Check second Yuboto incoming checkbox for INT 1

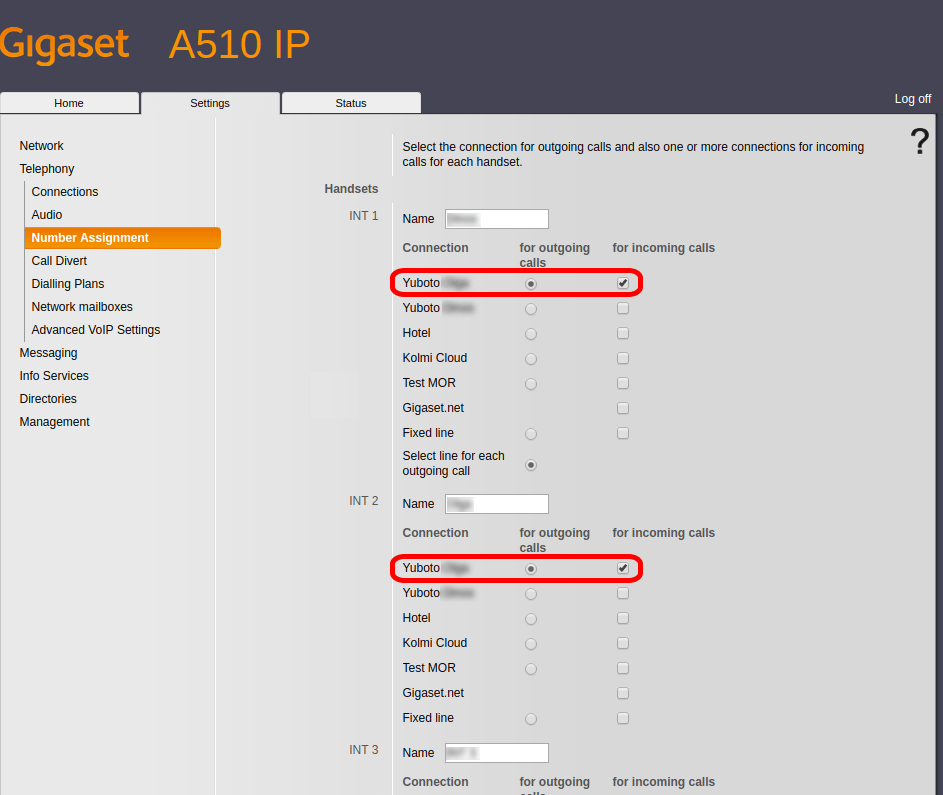tap(622, 308)
